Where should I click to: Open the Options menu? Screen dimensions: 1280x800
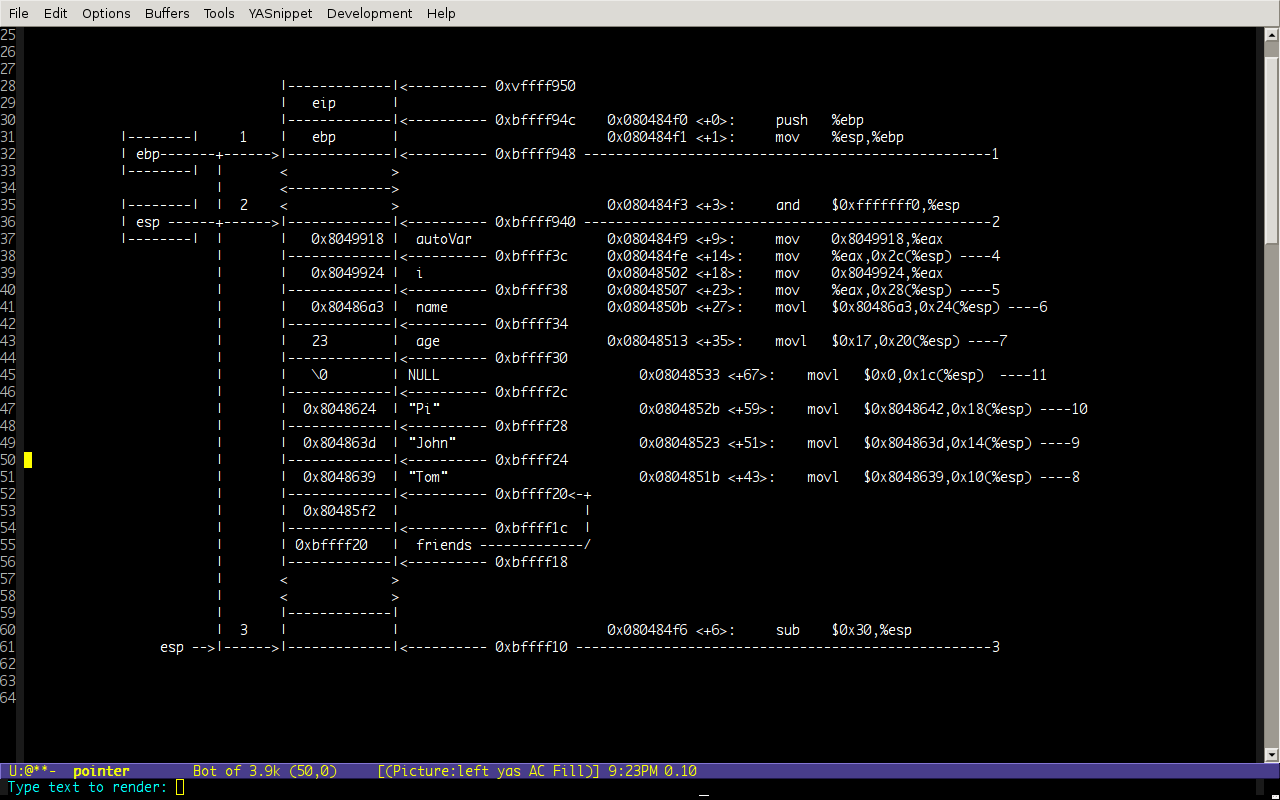pyautogui.click(x=106, y=13)
